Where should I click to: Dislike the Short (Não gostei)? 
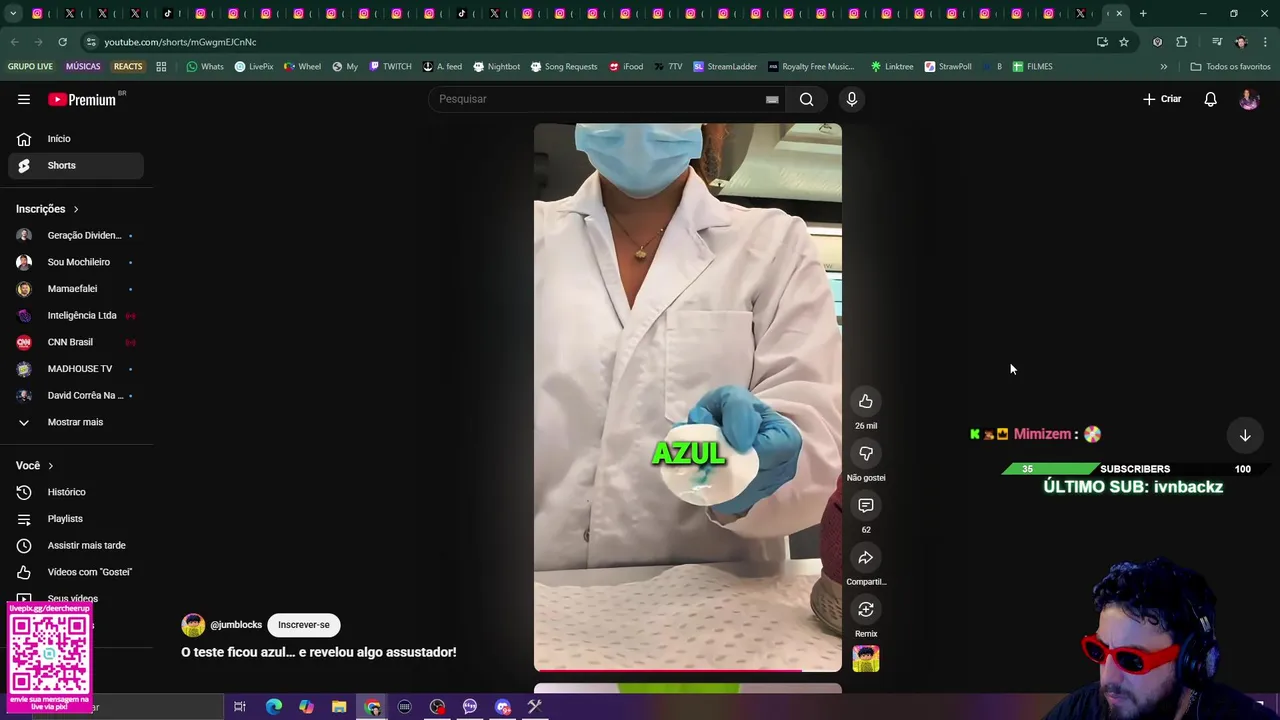866,454
